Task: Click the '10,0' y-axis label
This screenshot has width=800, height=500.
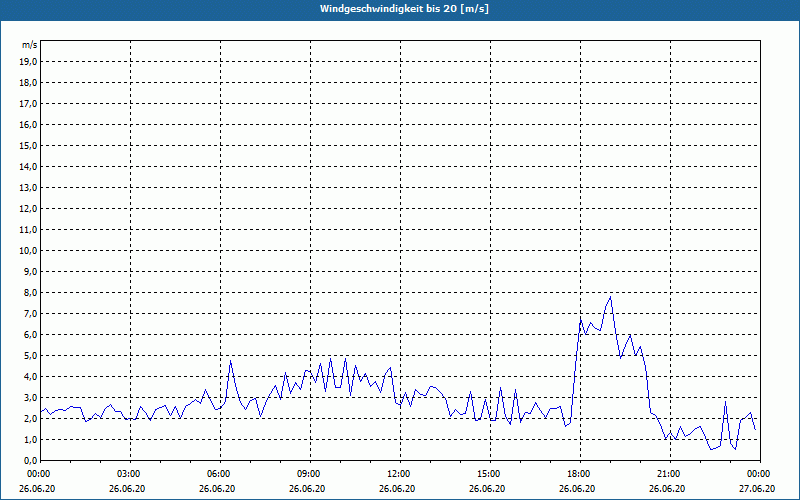Action: coord(28,251)
